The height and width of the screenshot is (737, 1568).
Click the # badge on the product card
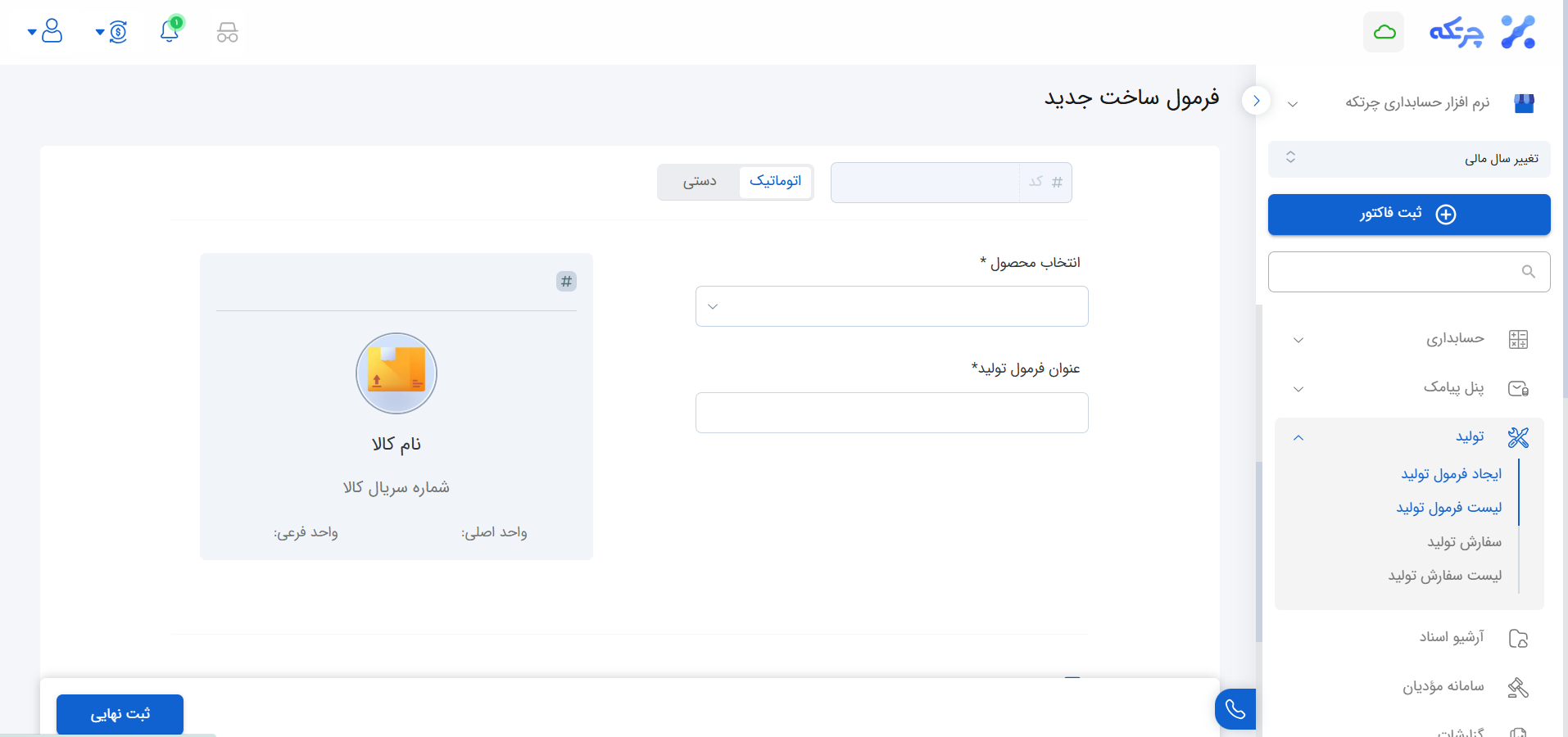566,281
